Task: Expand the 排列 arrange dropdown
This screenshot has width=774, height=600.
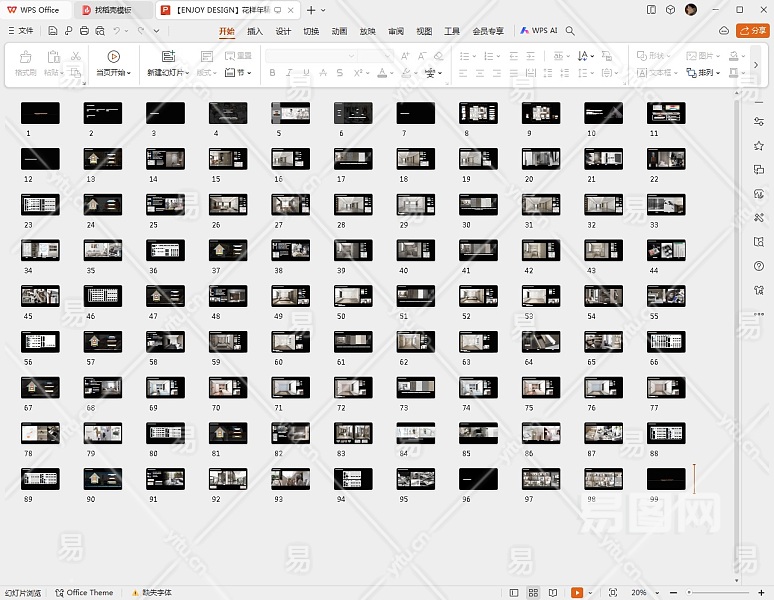Action: 709,73
